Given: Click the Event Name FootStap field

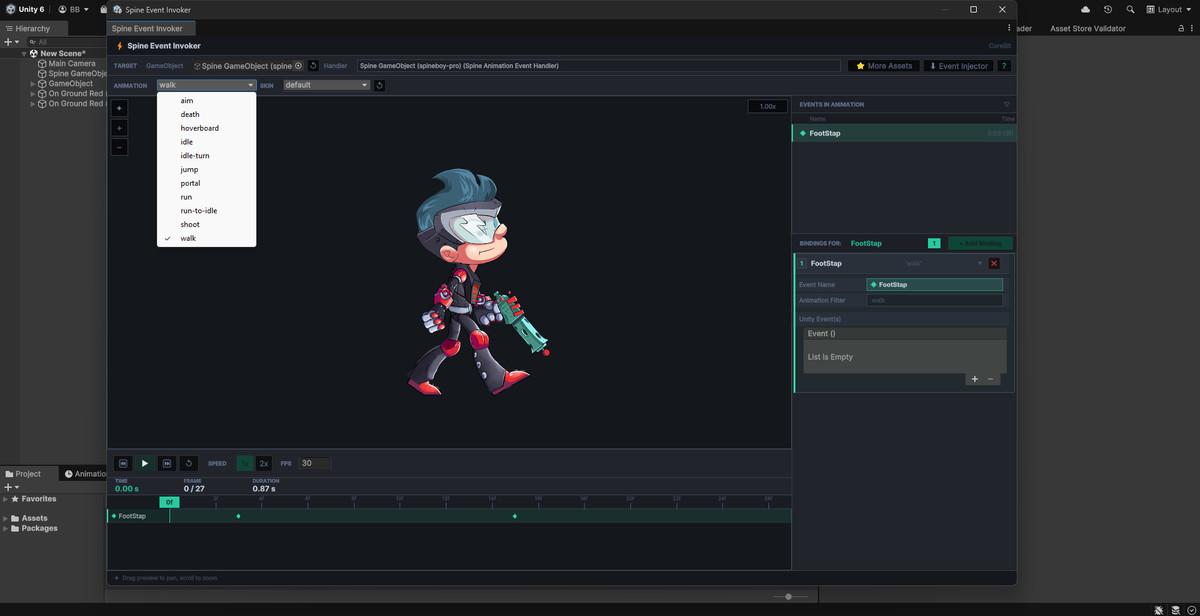Looking at the screenshot, I should coord(935,284).
